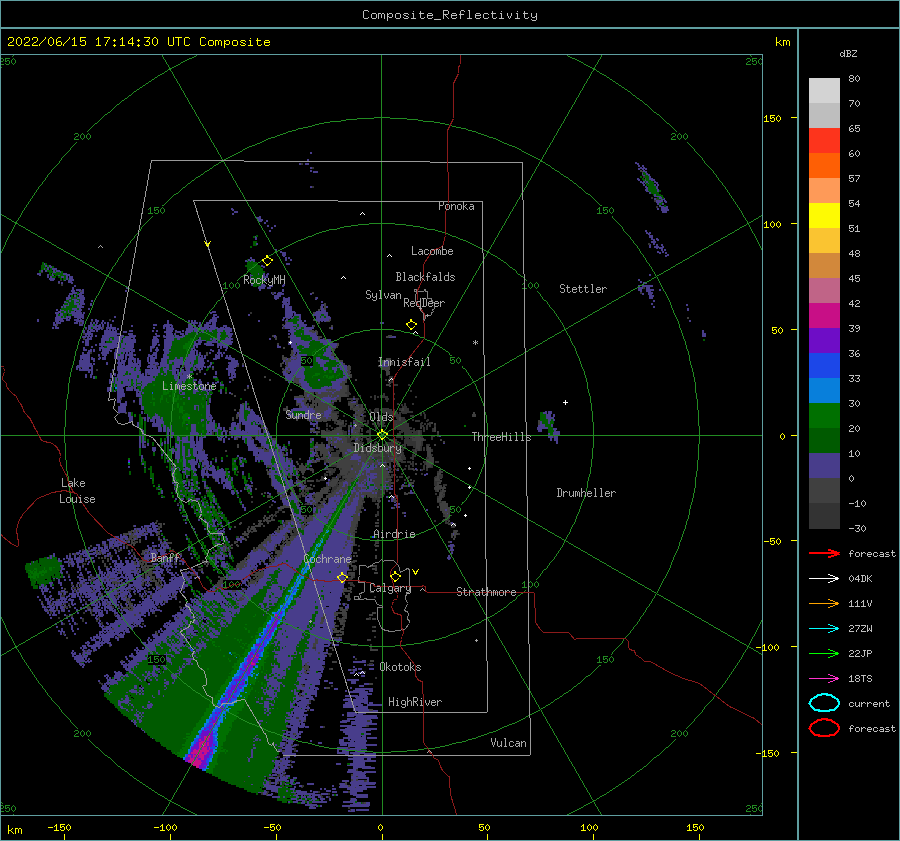Click the RedDeer label
Viewport: 900px width, 841px height.
click(x=424, y=303)
